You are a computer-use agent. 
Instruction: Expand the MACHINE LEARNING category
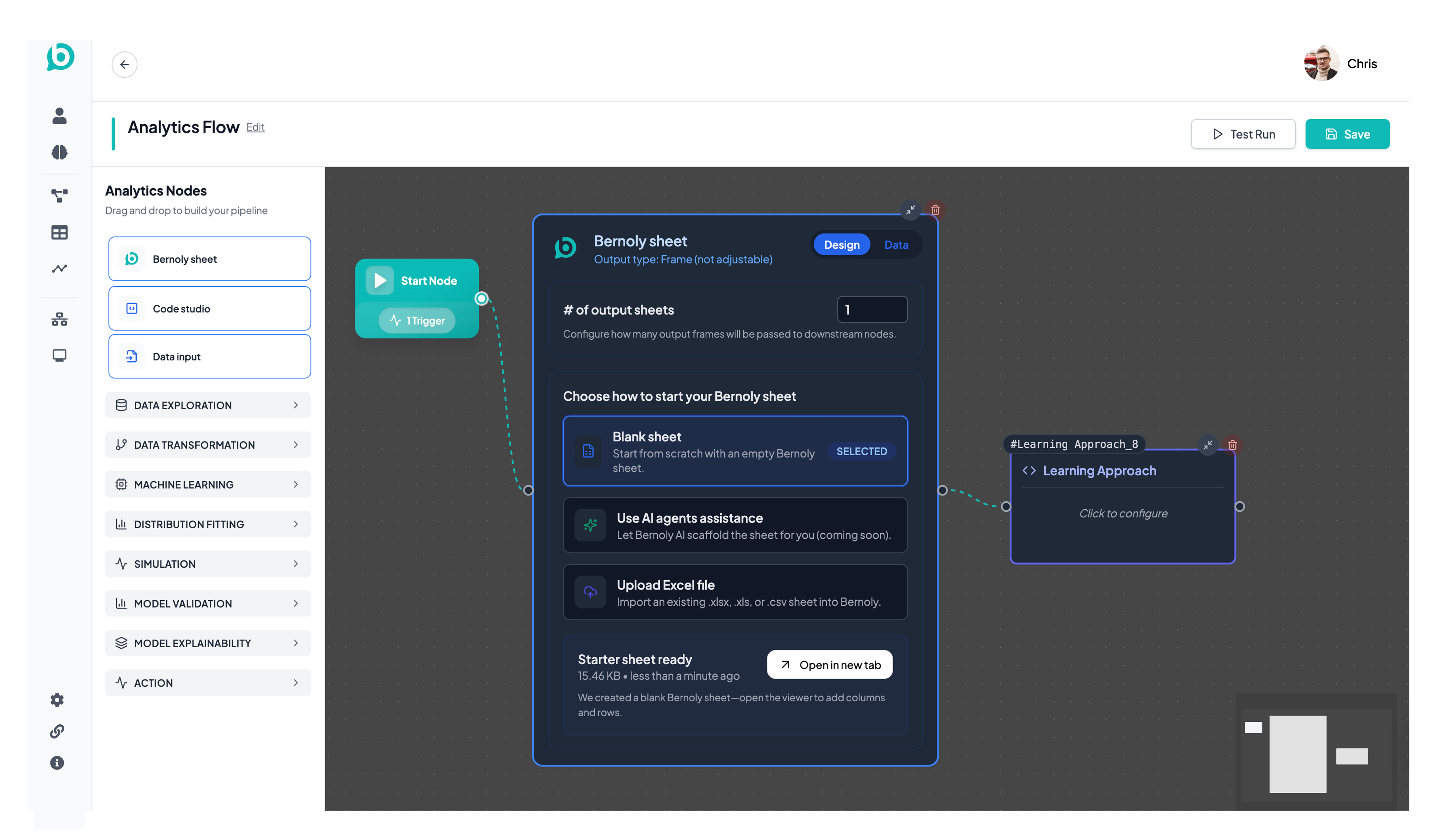coord(208,484)
